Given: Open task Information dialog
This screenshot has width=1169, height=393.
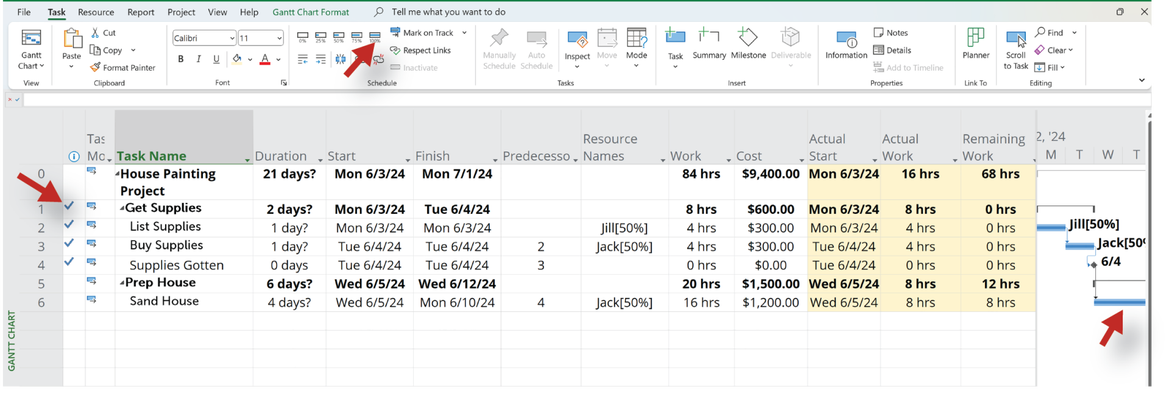Looking at the screenshot, I should (x=846, y=45).
